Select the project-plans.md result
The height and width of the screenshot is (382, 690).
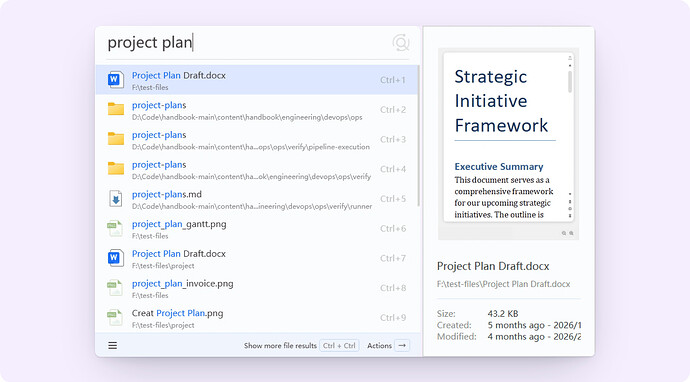coord(257,198)
